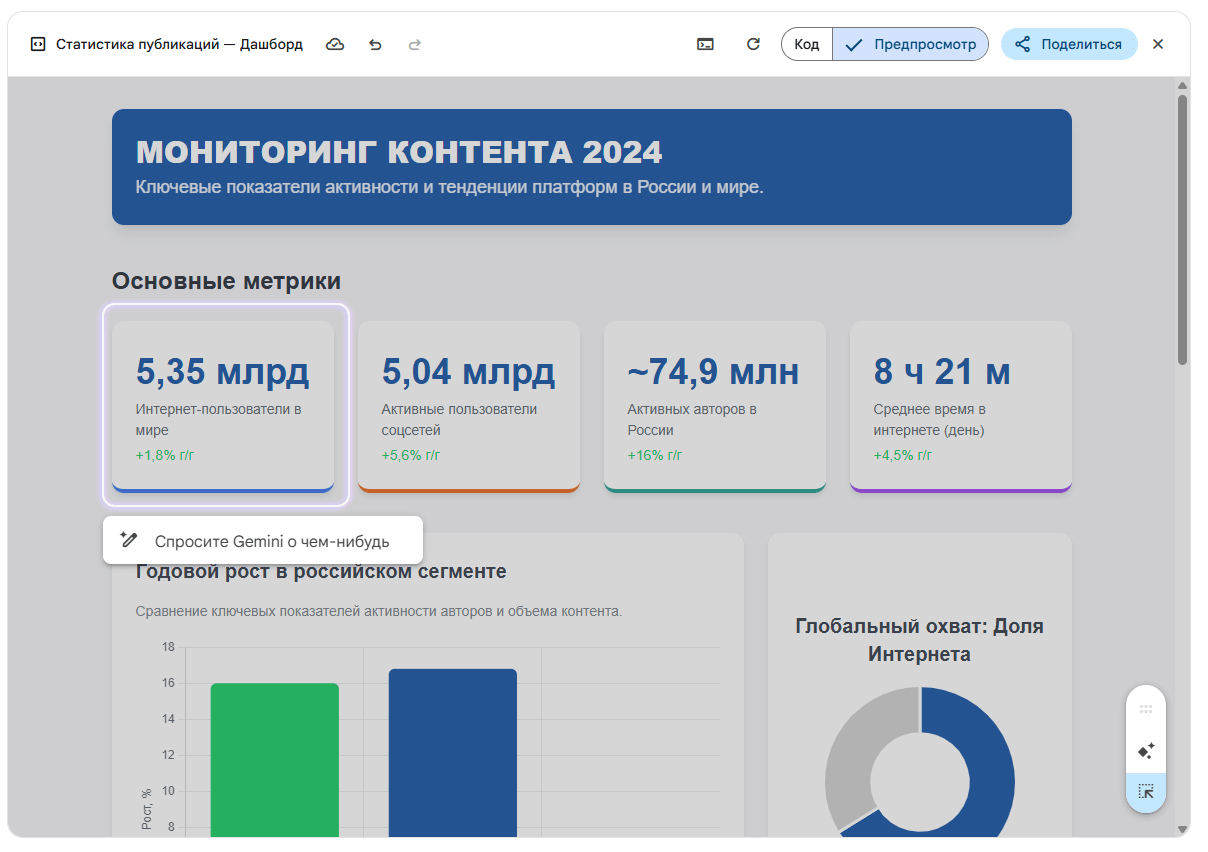Click the green bar in the chart
The height and width of the screenshot is (852, 1208).
(275, 760)
